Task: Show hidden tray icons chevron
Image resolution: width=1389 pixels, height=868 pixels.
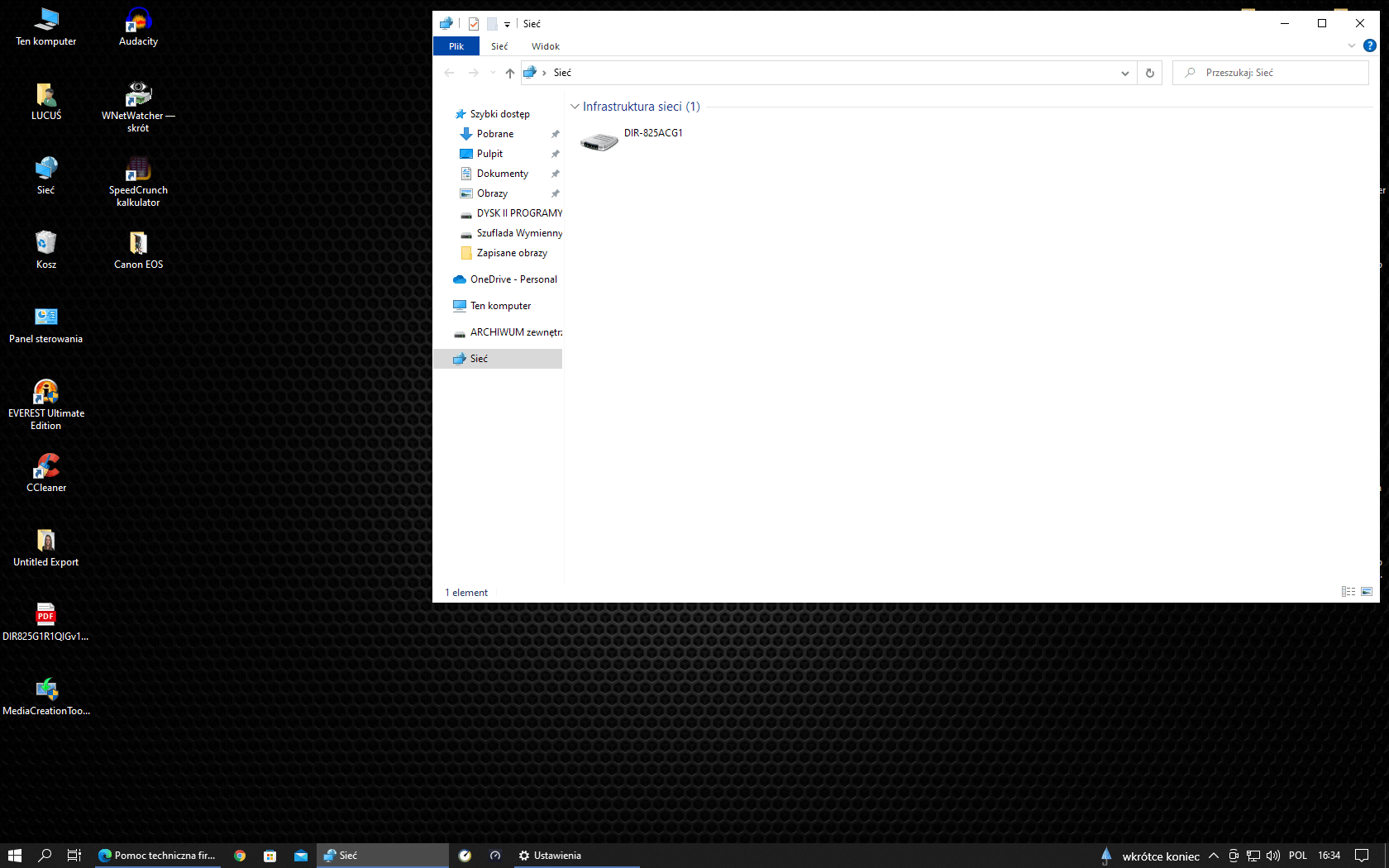Action: (x=1214, y=856)
